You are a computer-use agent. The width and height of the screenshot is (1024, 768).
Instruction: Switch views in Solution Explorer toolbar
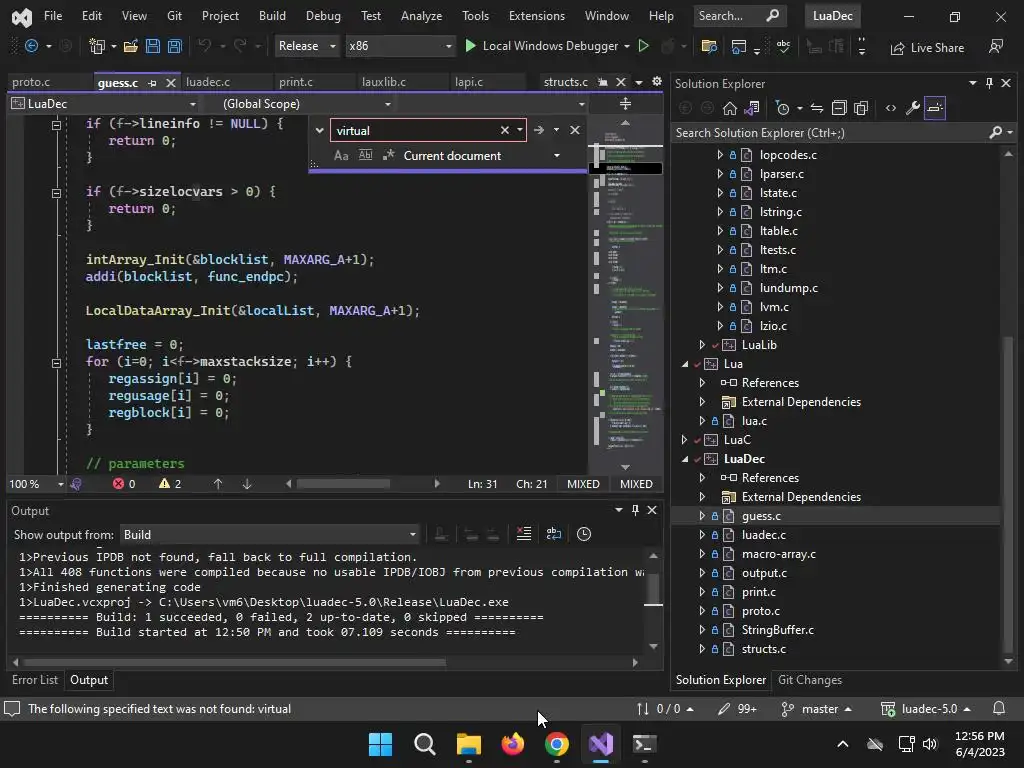tap(752, 108)
